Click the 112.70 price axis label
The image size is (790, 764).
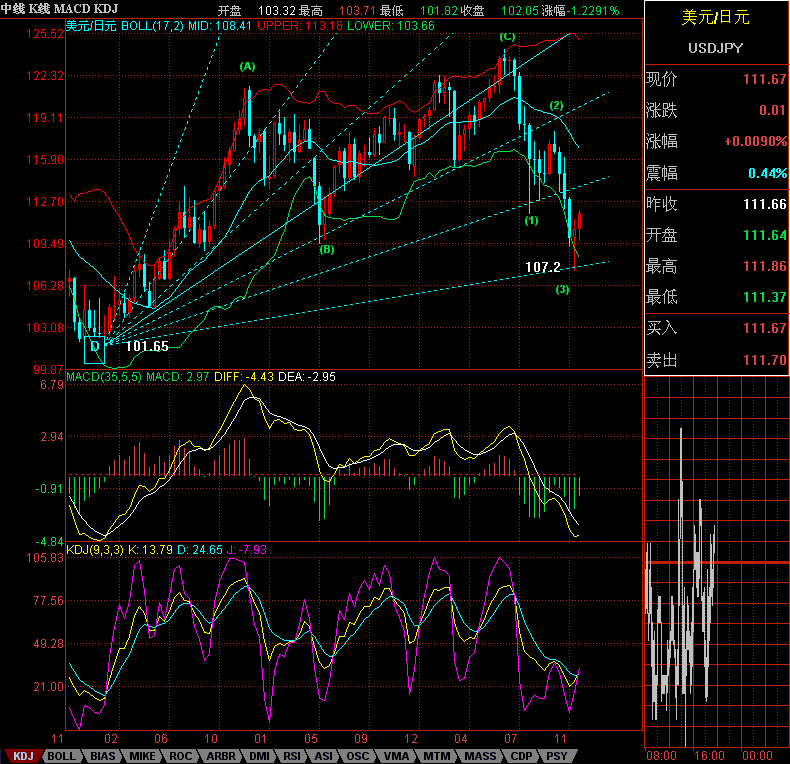tap(45, 202)
